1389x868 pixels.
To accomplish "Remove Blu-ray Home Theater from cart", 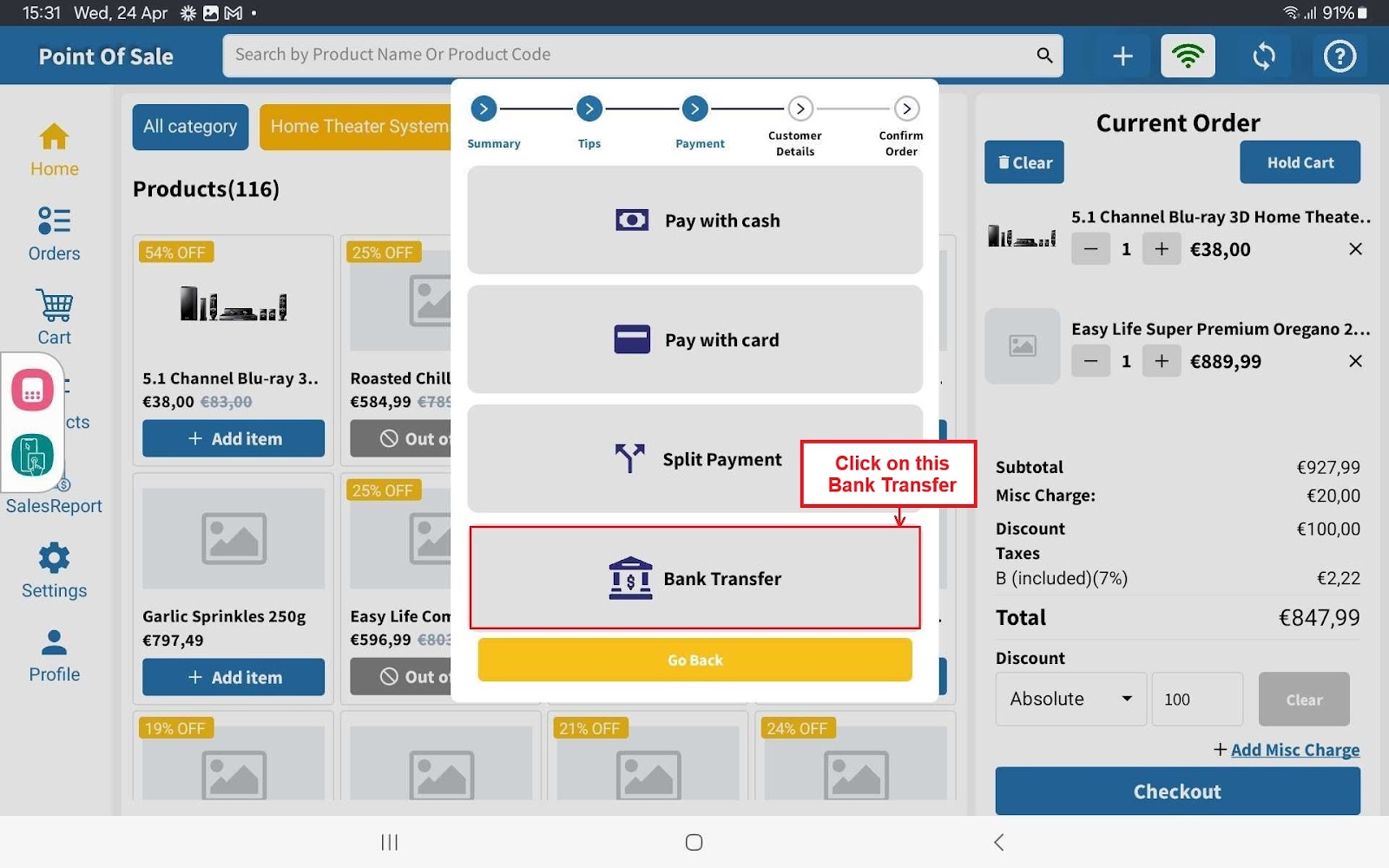I will tap(1355, 249).
